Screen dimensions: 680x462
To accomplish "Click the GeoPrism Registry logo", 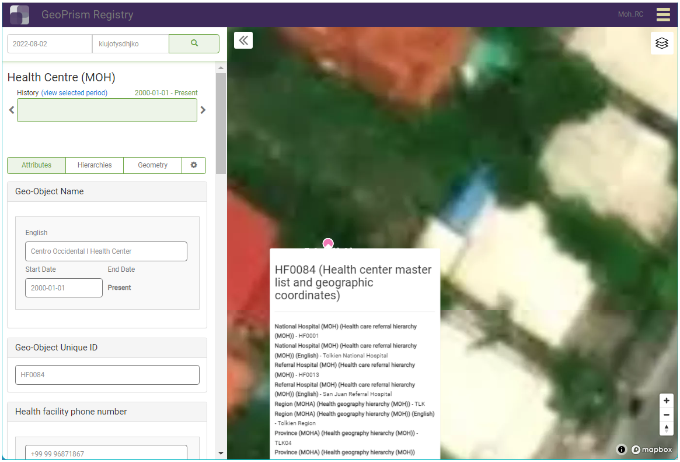I will coord(19,15).
